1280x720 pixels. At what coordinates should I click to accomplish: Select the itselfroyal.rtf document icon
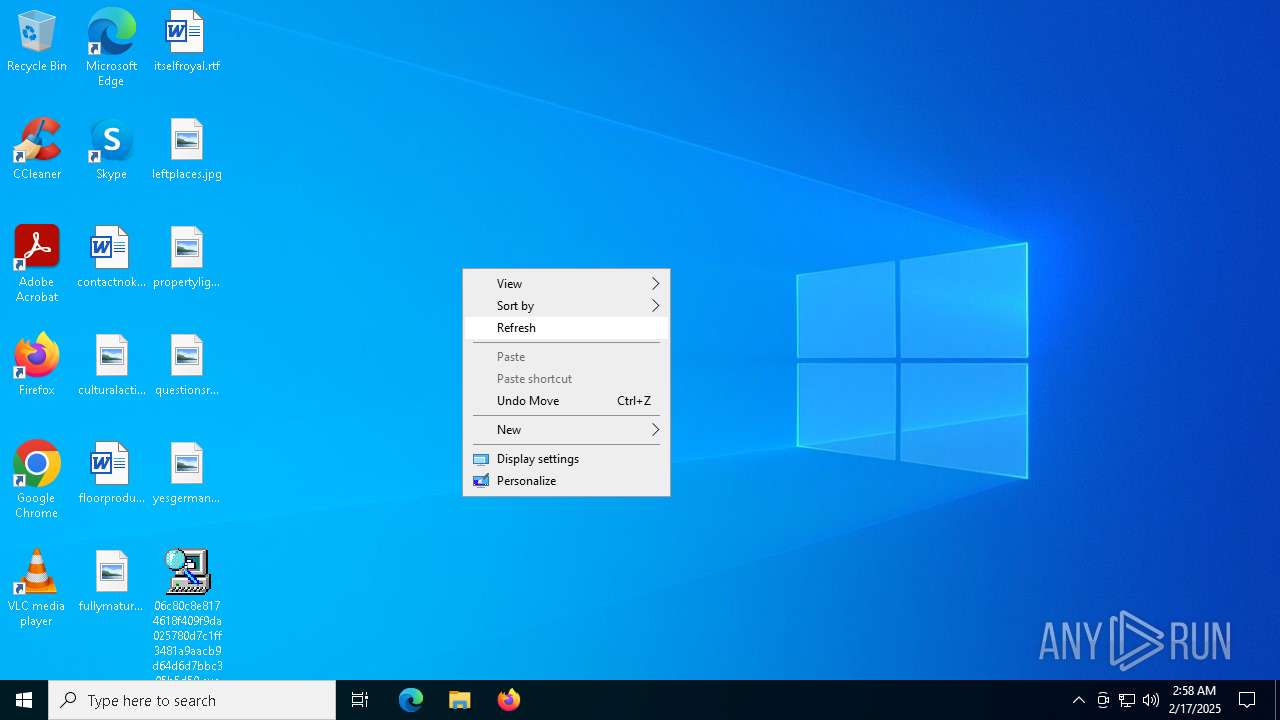[x=187, y=42]
